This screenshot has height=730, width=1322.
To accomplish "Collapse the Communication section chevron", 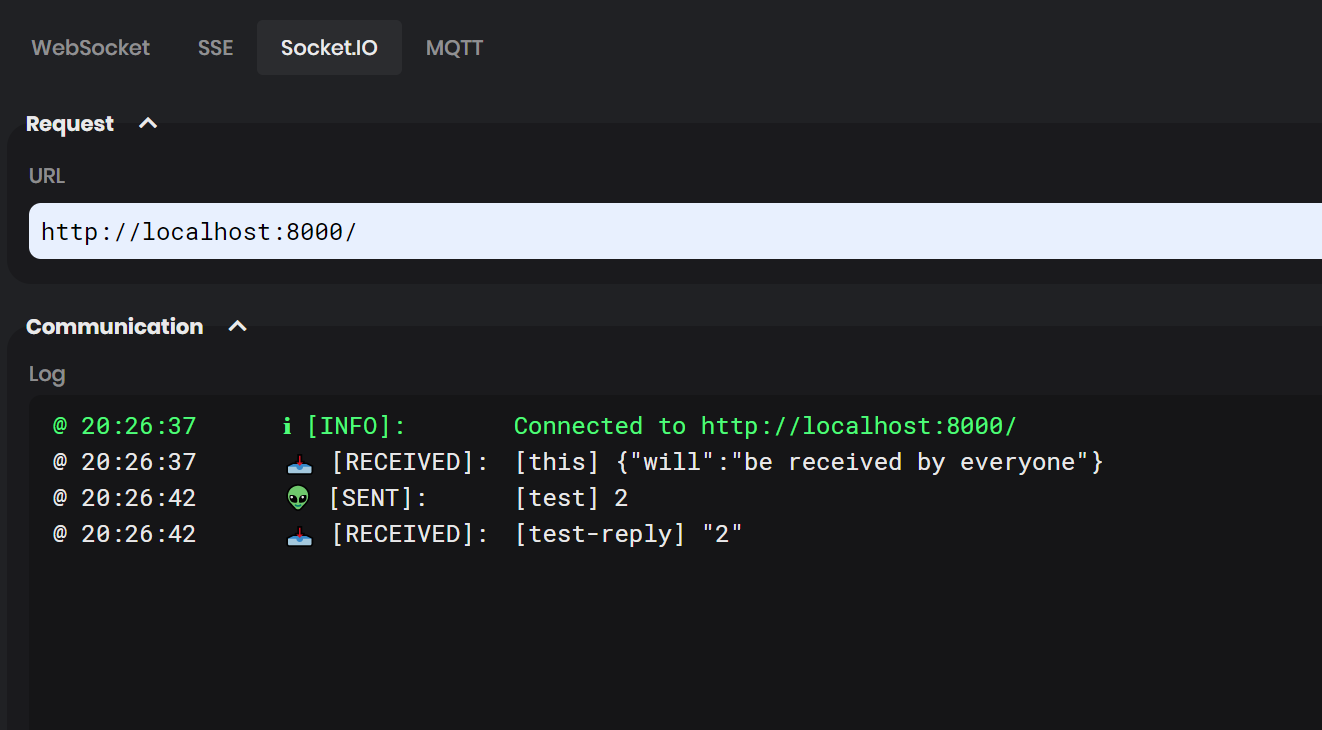I will point(237,327).
